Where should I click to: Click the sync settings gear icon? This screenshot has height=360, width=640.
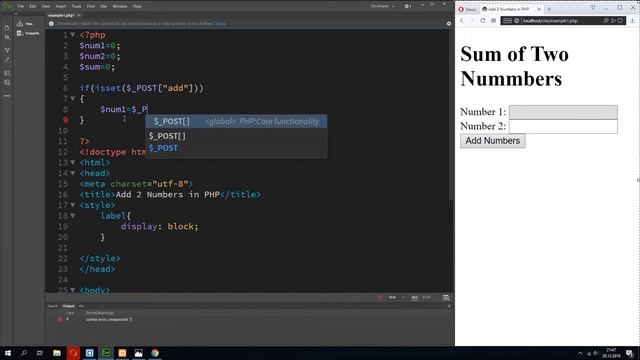pos(407,6)
